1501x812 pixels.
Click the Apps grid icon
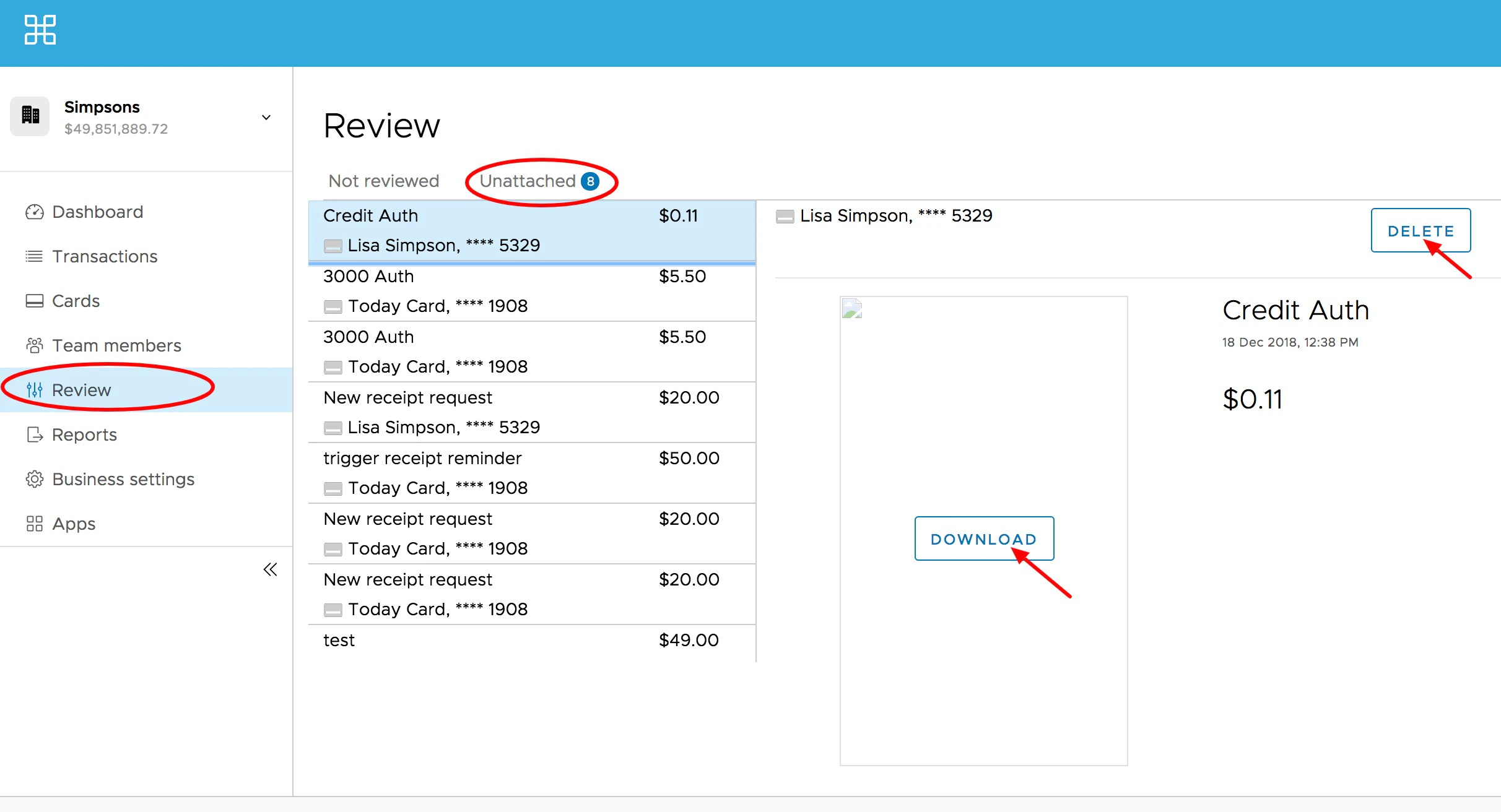point(34,524)
